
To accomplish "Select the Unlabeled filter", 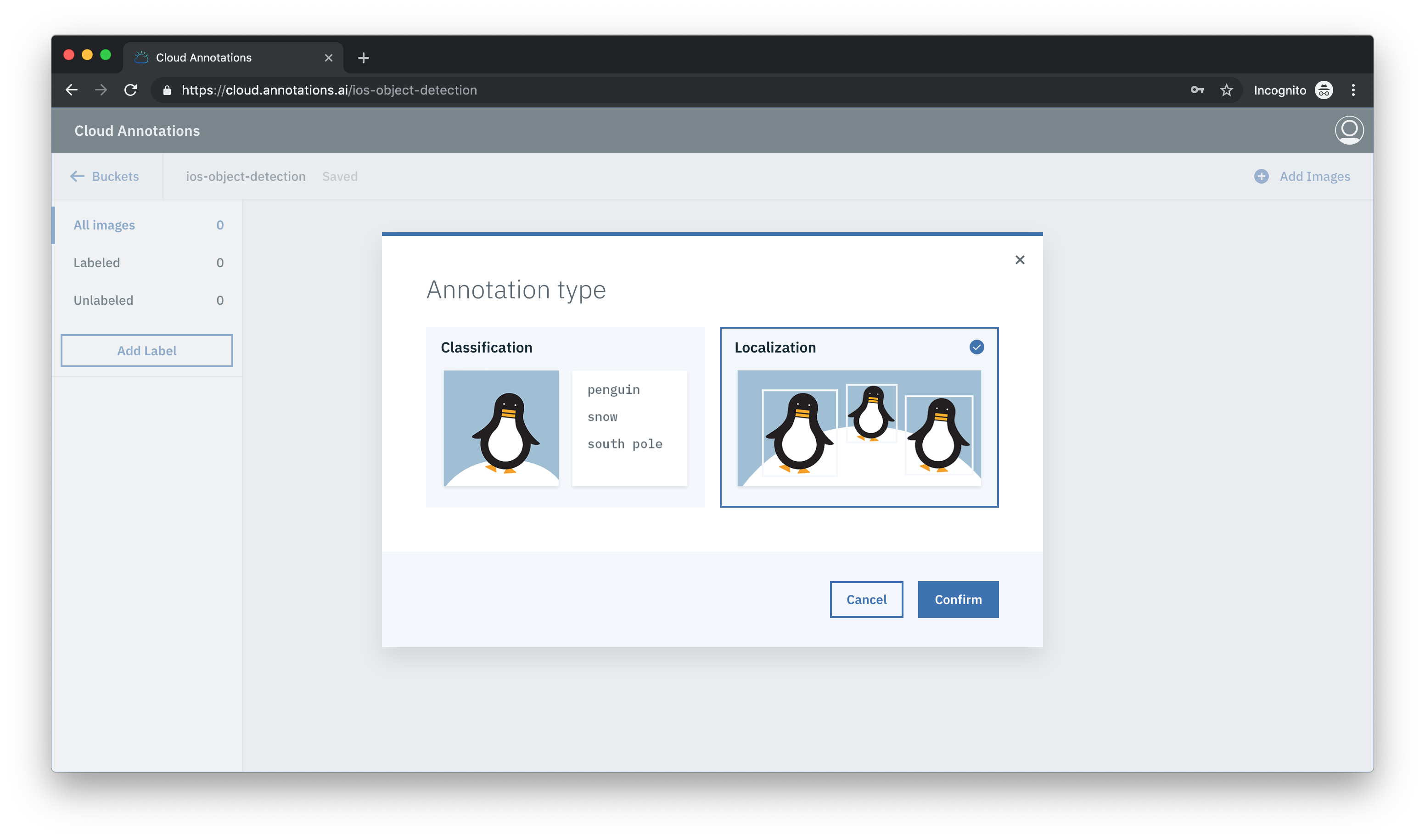I will 148,300.
